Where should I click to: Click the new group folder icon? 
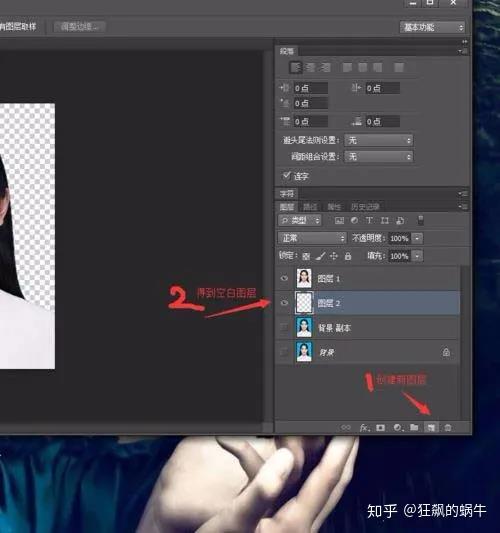[x=414, y=427]
